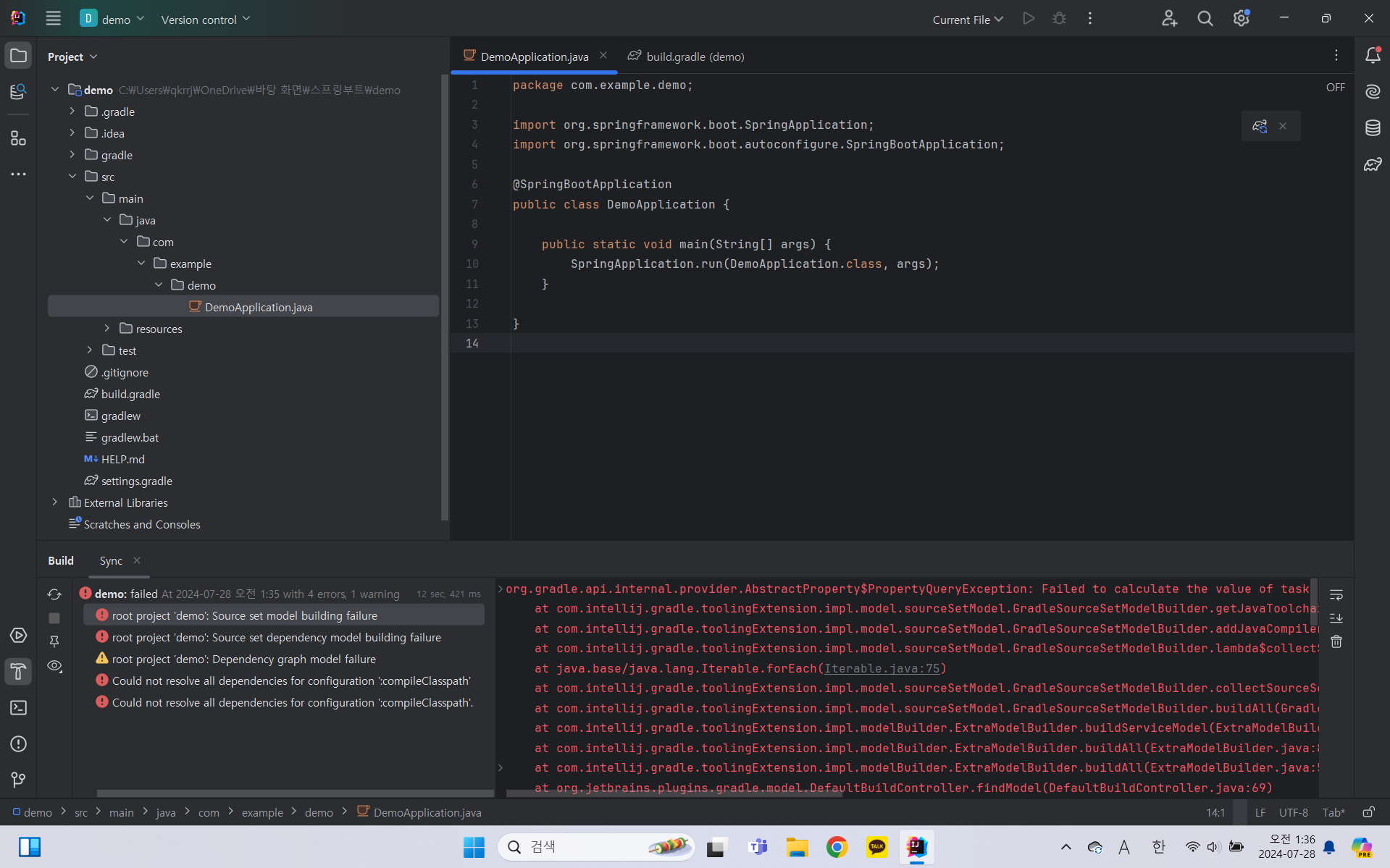This screenshot has height=868, width=1390.
Task: Open the Structure tool window in left sidebar
Action: pos(18,138)
